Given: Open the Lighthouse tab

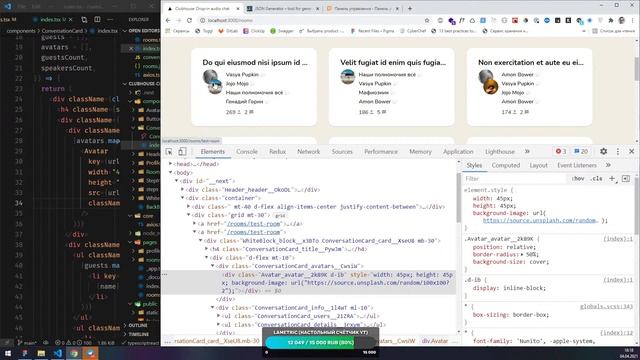Looking at the screenshot, I should click(x=500, y=151).
